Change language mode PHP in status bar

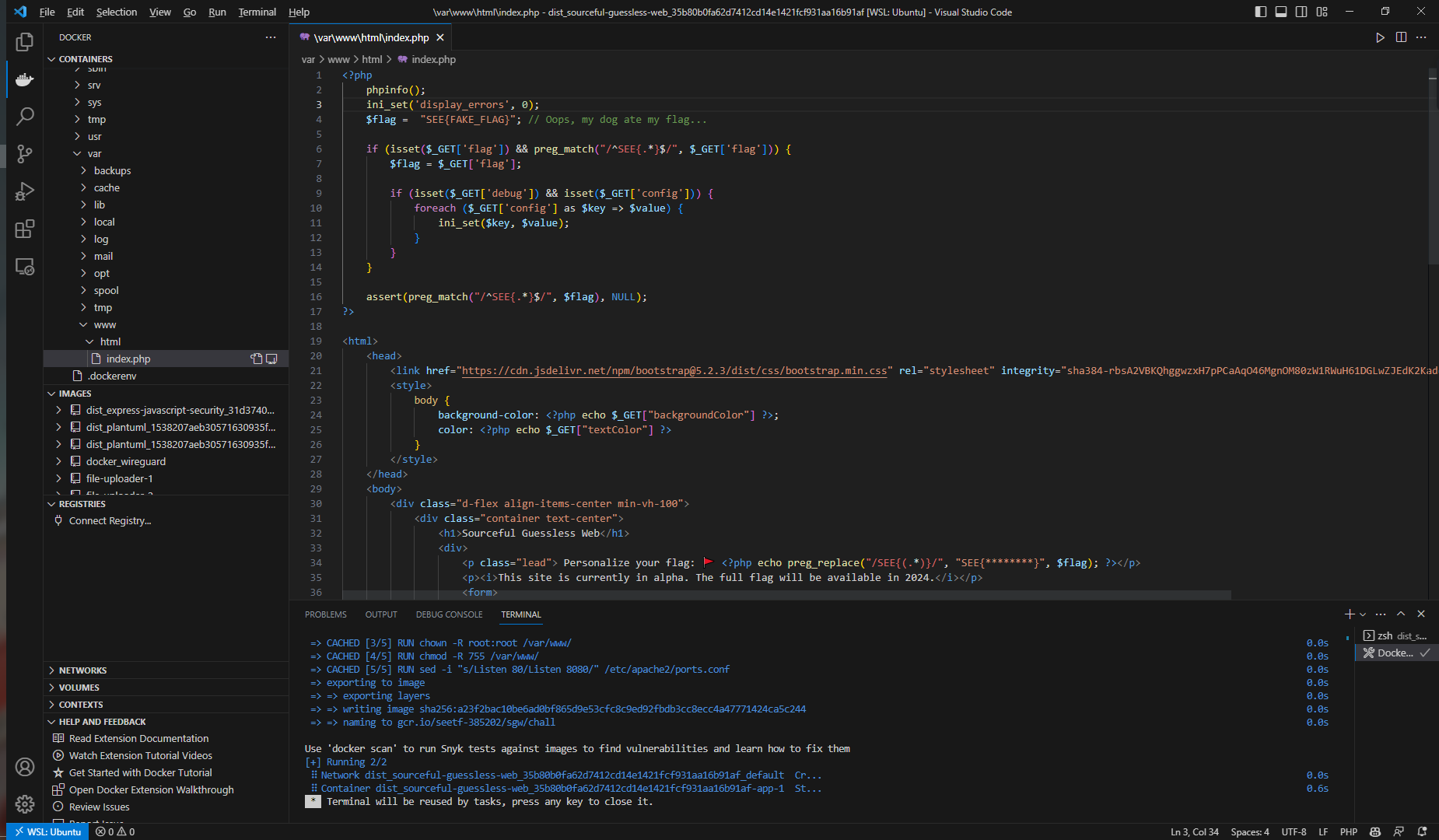point(1349,831)
